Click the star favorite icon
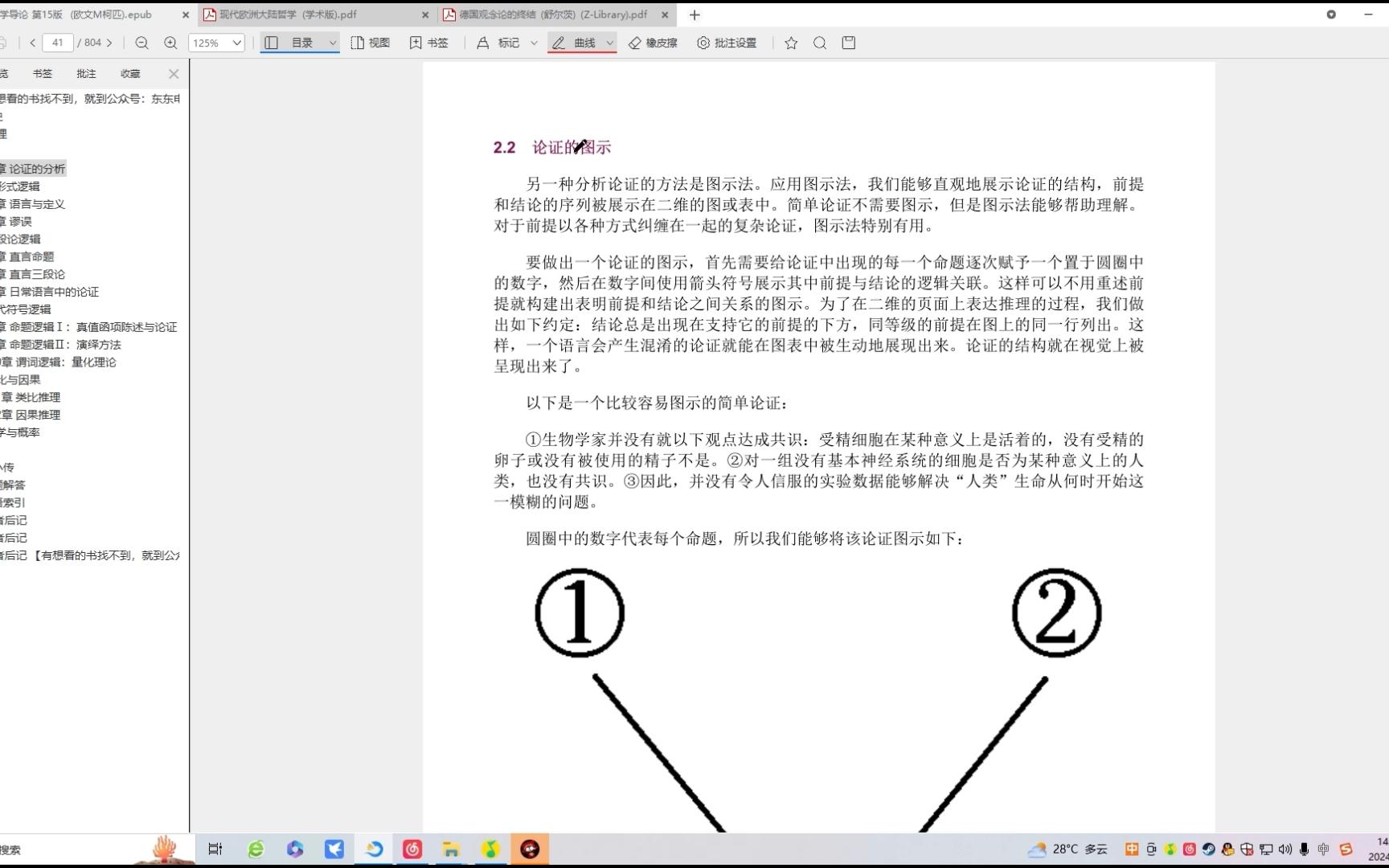This screenshot has width=1389, height=868. pos(791,43)
